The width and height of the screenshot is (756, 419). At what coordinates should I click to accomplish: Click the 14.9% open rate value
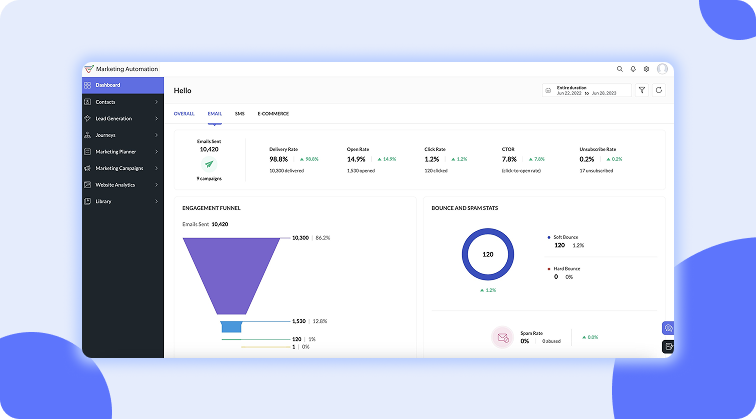point(356,159)
